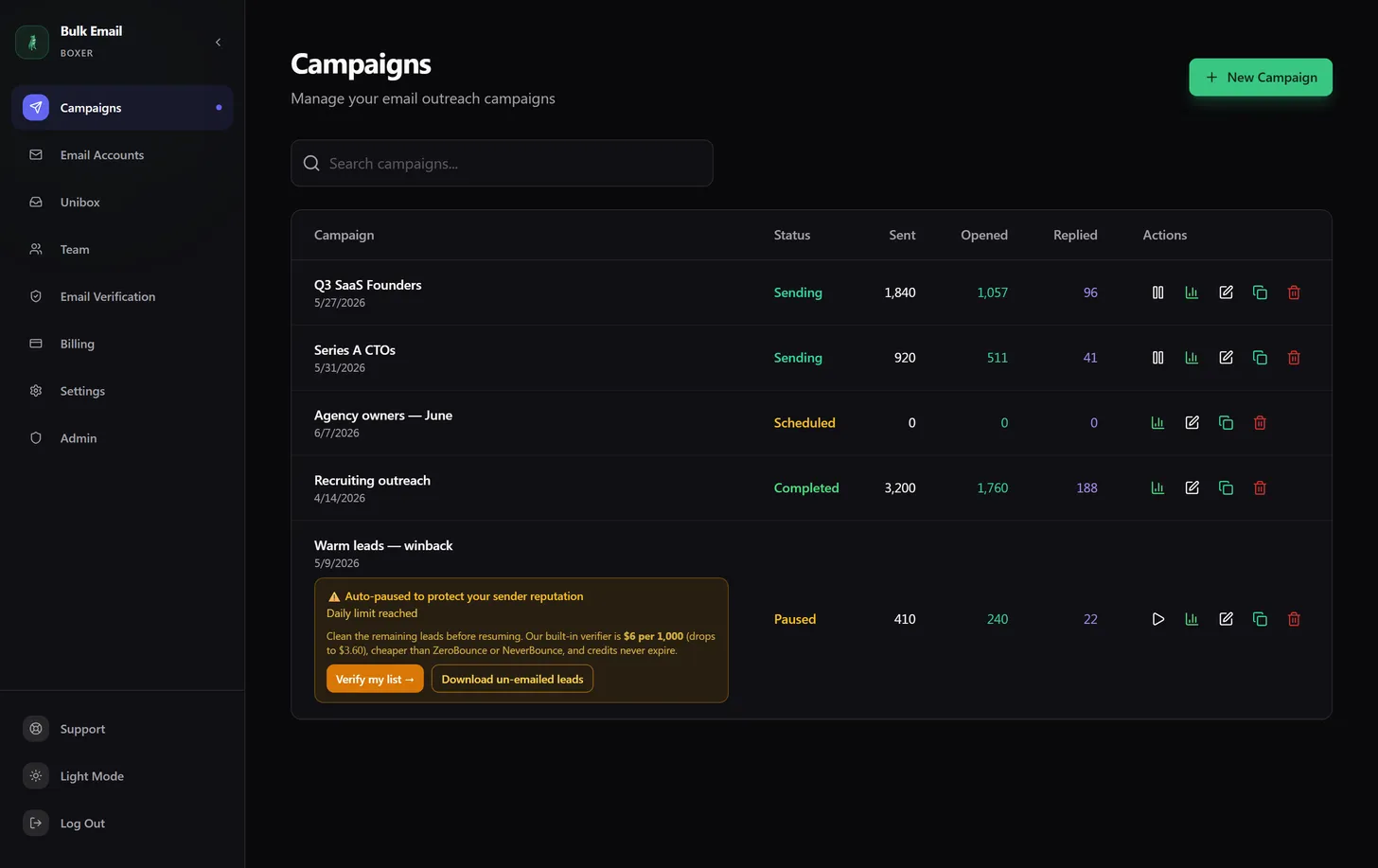Resume the Warm leads — winback campaign

pyautogui.click(x=1157, y=619)
